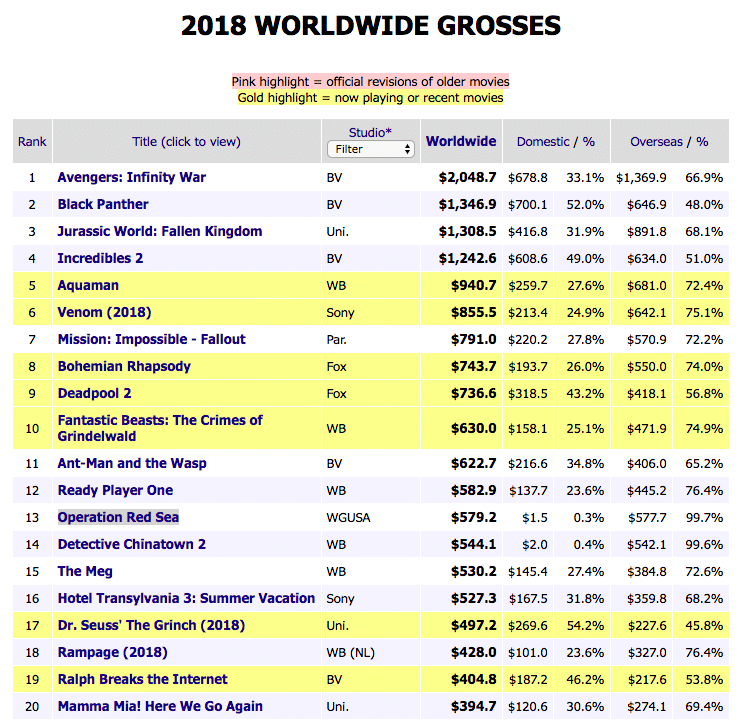Open Fantastic Beasts: The Crimes of Grindelwald link
Screen dimensions: 738x722
[160, 428]
